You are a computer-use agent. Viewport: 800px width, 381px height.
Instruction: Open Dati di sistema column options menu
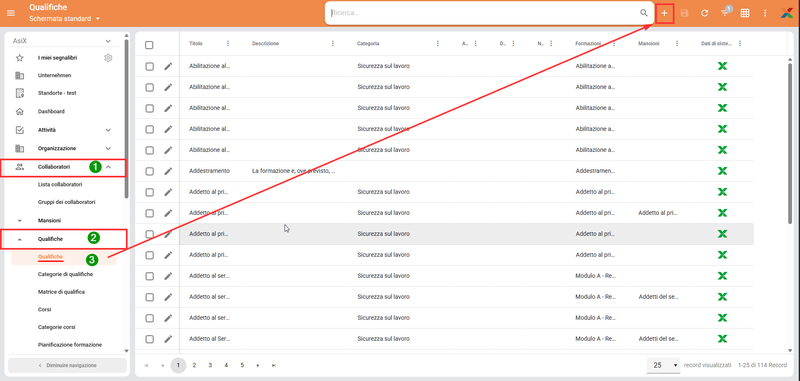pyautogui.click(x=740, y=44)
